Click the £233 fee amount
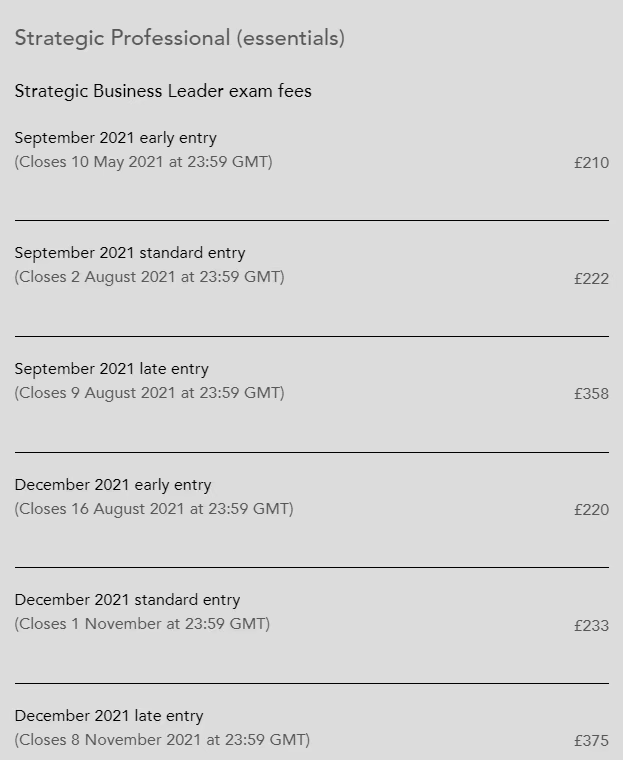 [591, 625]
